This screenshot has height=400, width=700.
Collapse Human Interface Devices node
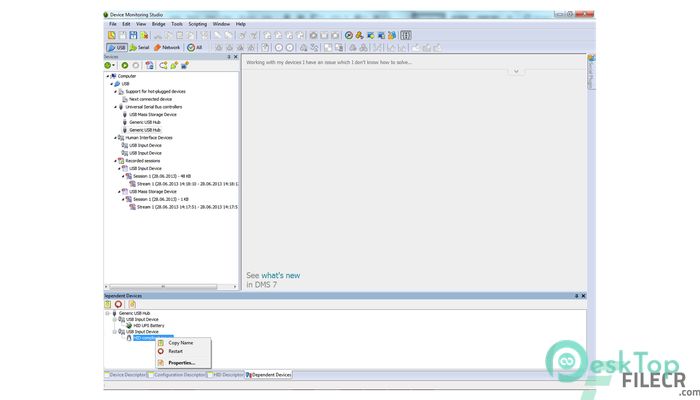click(115, 138)
